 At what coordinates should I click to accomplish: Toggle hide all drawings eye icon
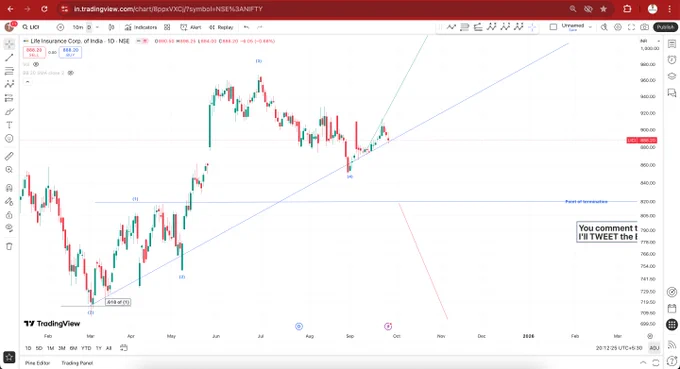click(x=9, y=229)
